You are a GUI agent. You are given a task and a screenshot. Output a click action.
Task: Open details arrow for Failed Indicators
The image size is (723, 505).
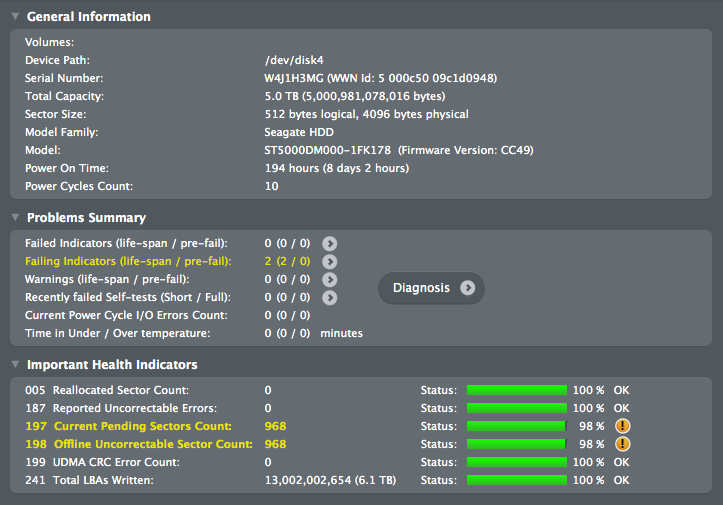tap(329, 244)
